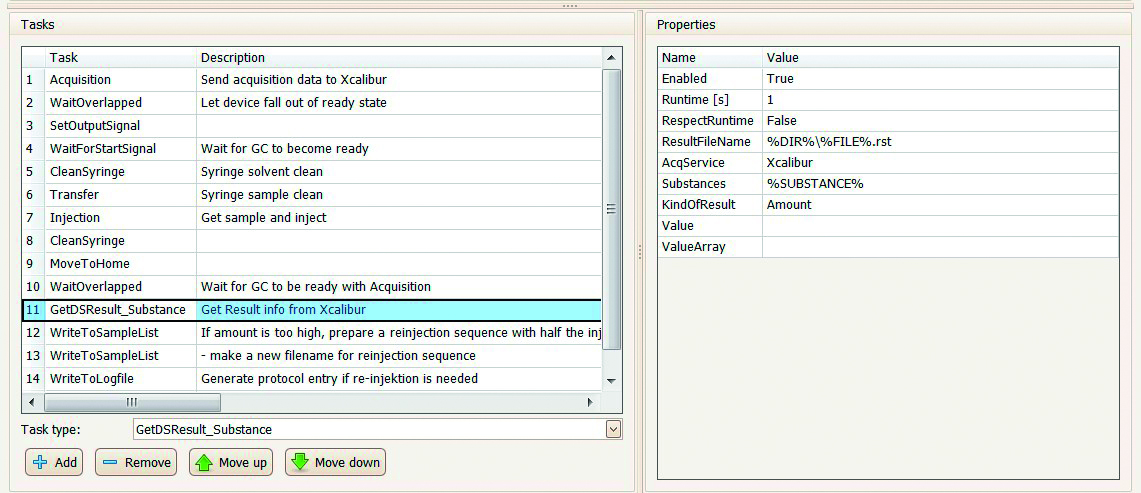Select the Injection task row
The image size is (1141, 493).
pos(312,218)
